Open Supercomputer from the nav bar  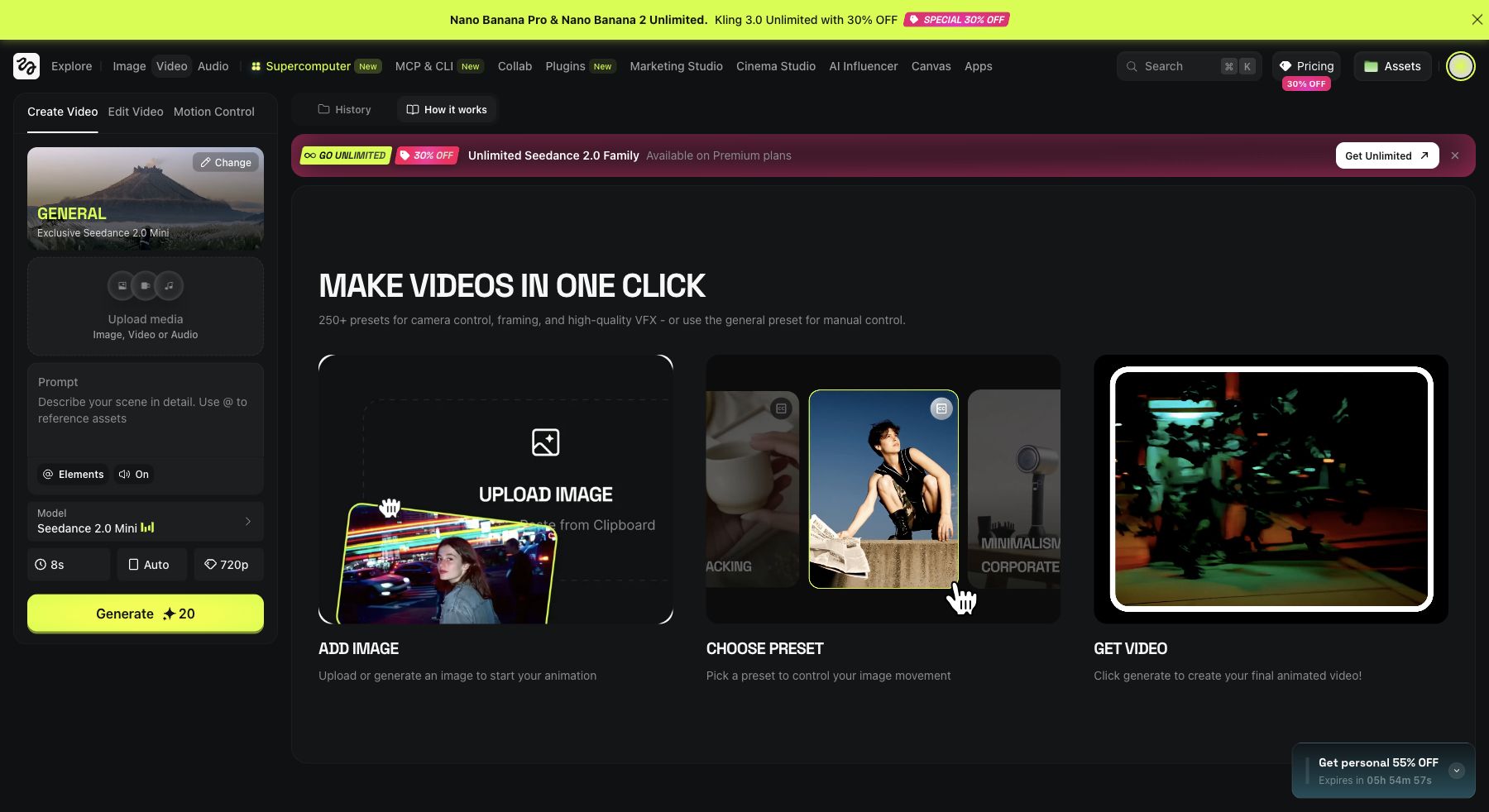[316, 66]
